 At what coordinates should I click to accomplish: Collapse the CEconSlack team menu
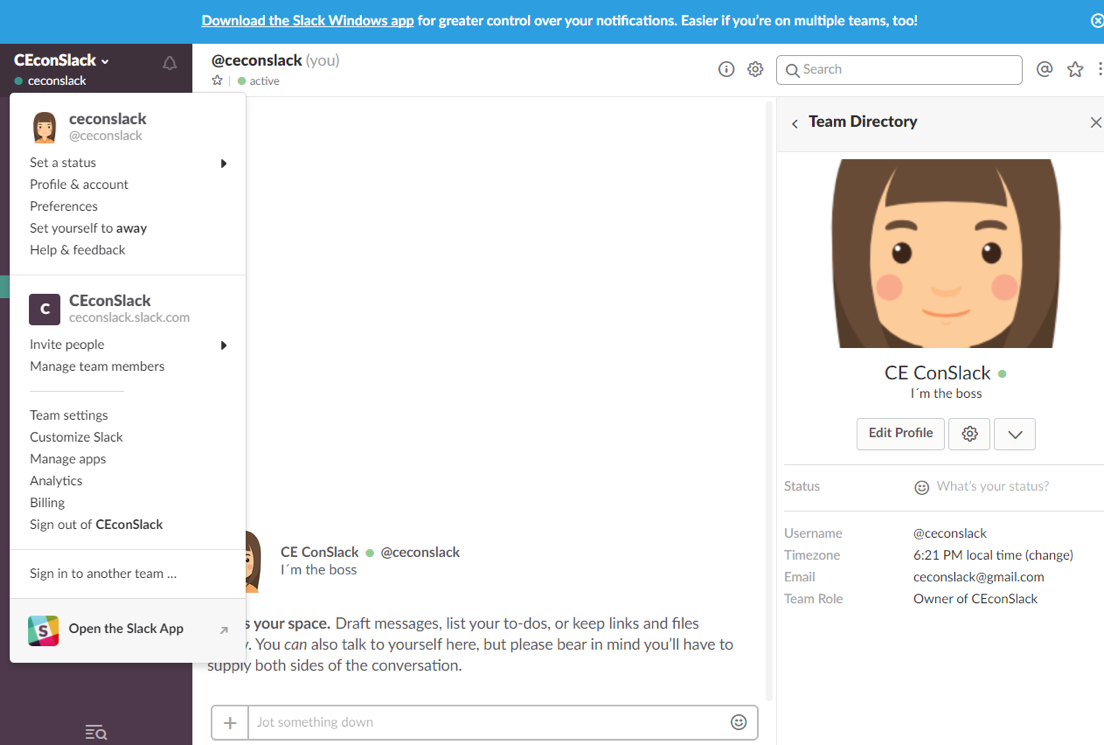tap(61, 61)
